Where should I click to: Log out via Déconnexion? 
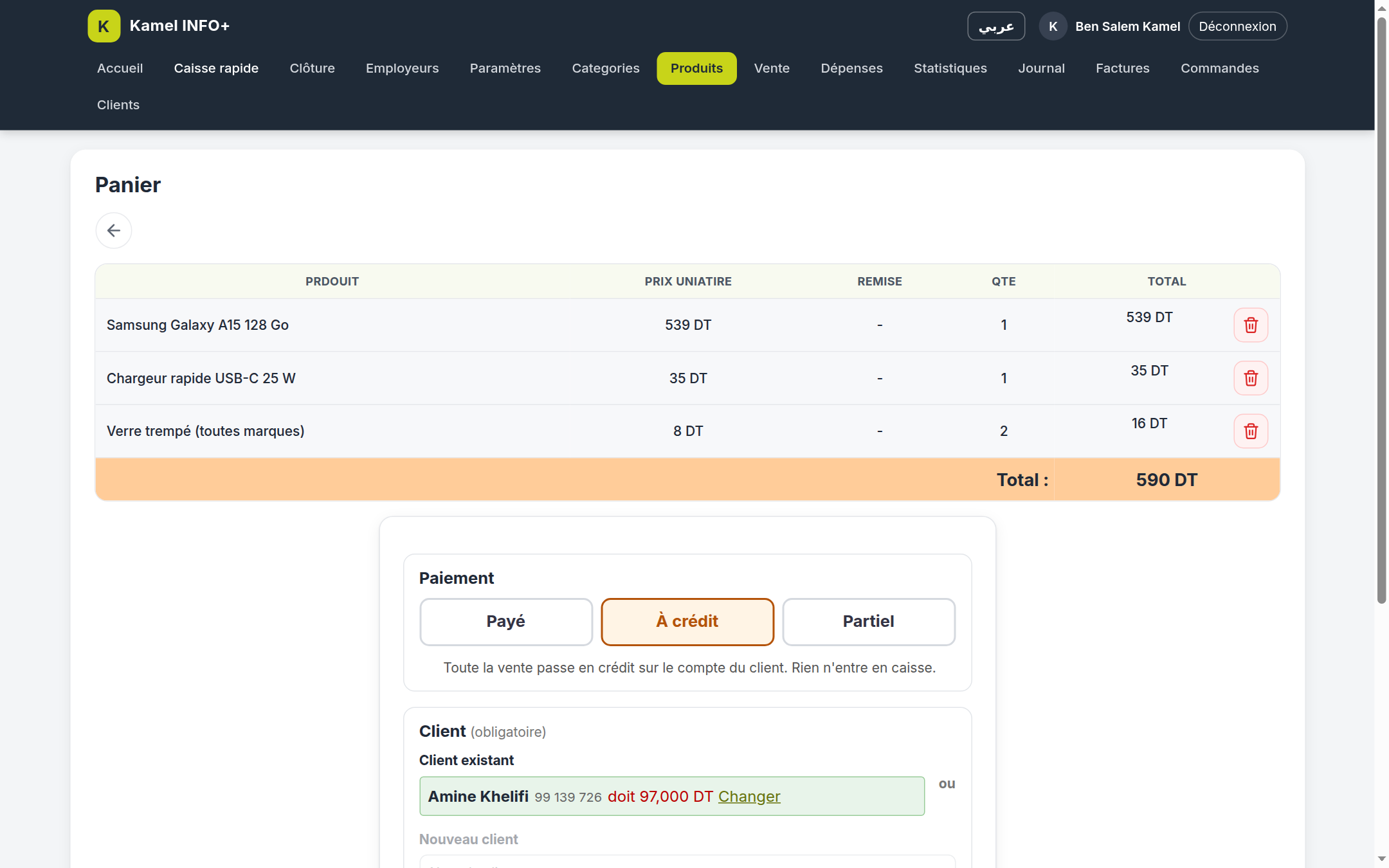point(1237,26)
